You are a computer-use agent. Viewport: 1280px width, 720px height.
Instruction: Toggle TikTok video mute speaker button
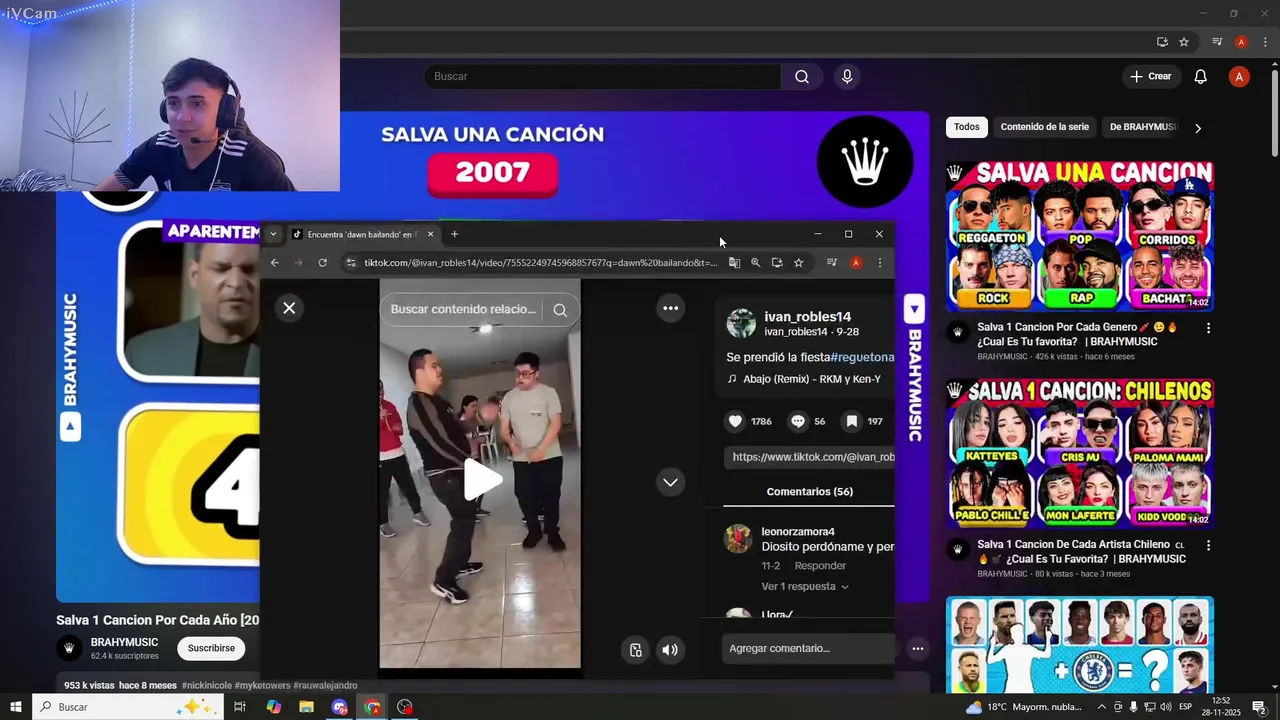click(x=670, y=650)
